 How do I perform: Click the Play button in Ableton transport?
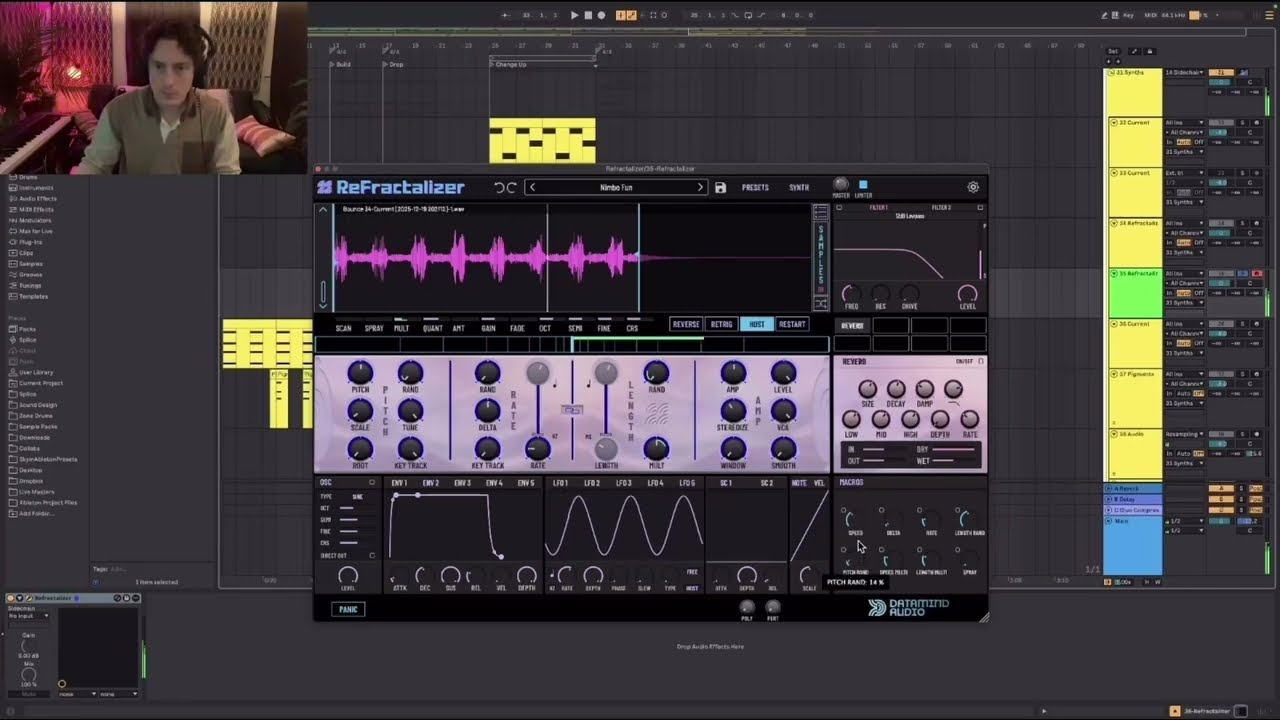point(574,15)
